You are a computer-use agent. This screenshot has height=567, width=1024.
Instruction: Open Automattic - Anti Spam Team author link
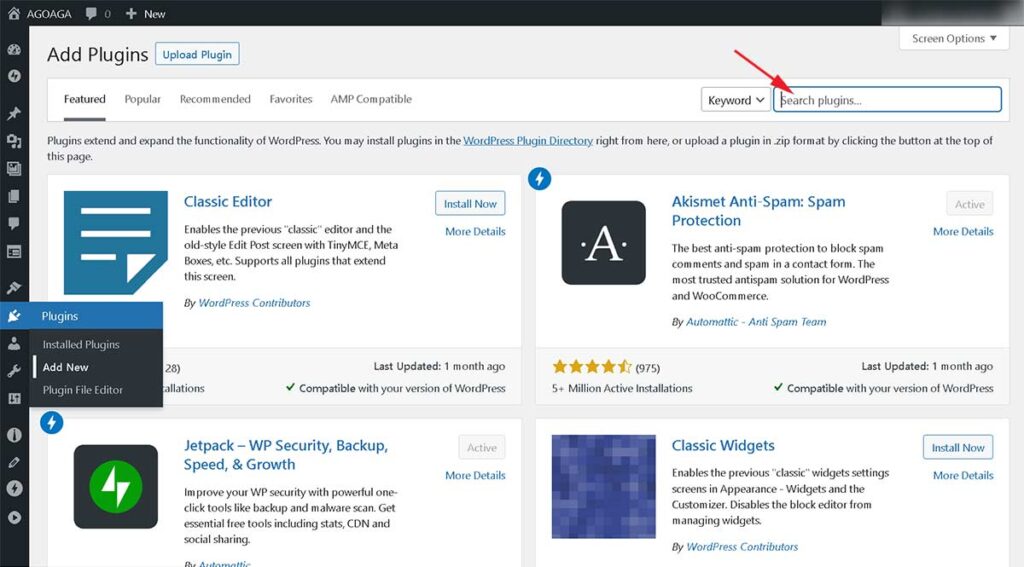pos(756,322)
